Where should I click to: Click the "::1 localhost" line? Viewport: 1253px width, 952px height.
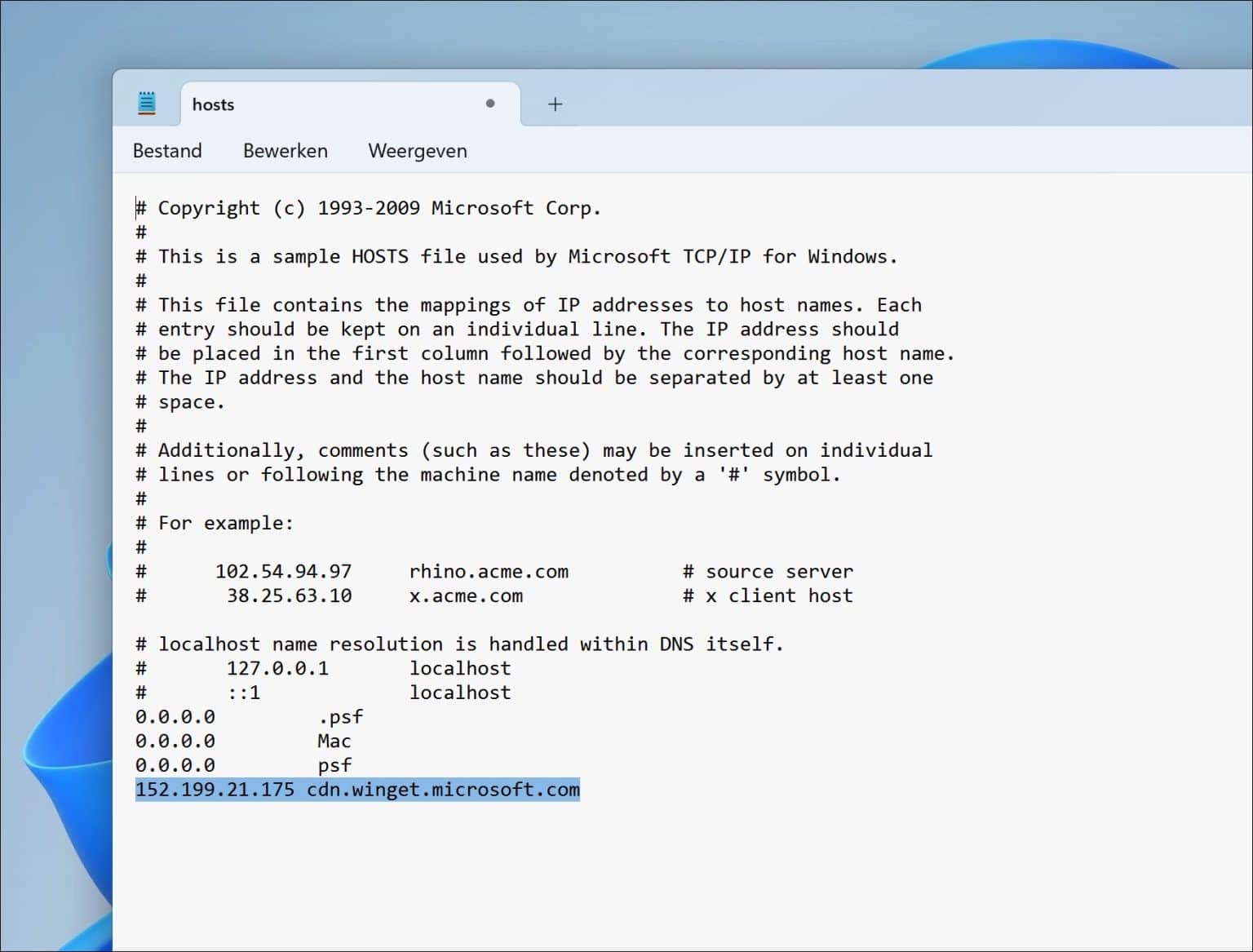point(326,692)
